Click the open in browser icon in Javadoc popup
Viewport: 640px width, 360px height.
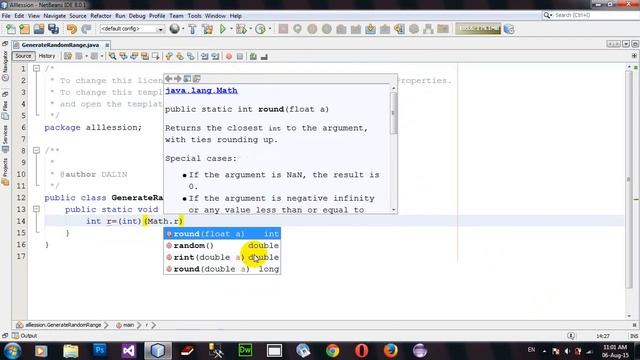(187, 78)
